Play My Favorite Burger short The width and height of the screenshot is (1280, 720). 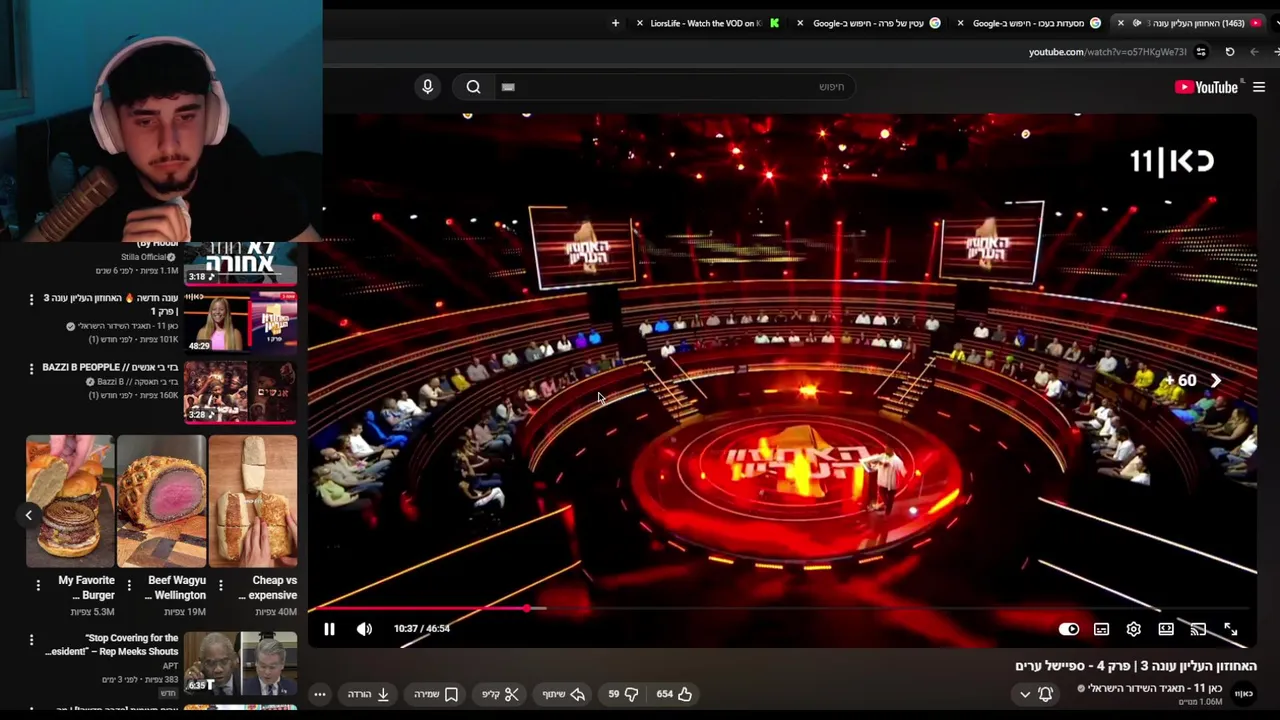(70, 501)
